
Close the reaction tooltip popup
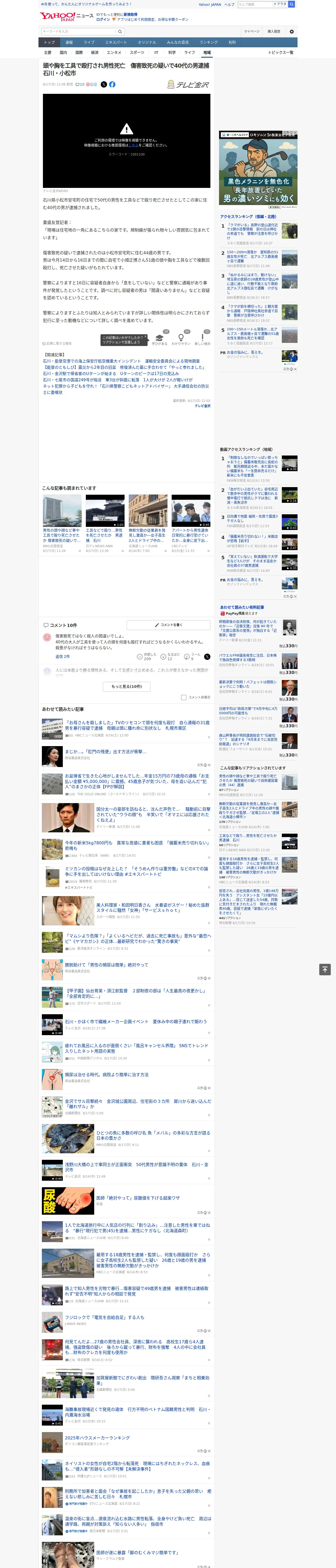click(146, 337)
